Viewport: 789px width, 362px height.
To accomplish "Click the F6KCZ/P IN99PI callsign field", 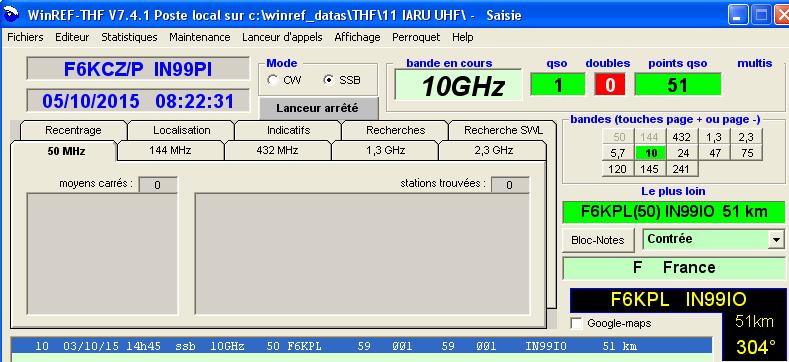I will (x=137, y=69).
